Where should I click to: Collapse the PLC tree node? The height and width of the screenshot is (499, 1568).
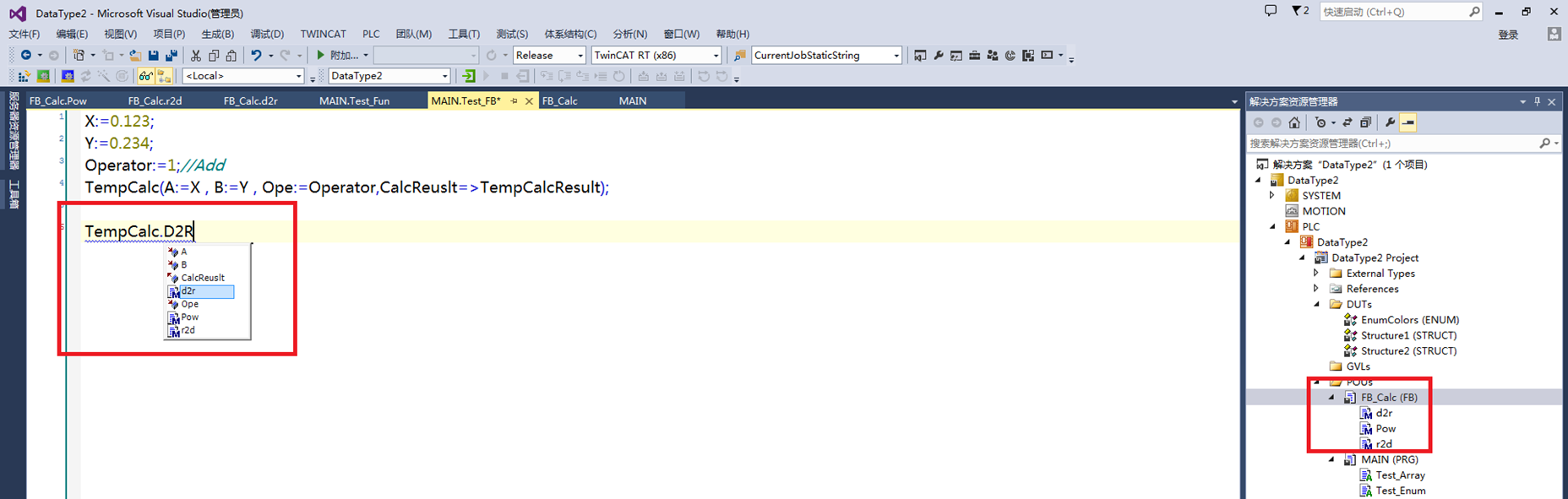click(1272, 226)
